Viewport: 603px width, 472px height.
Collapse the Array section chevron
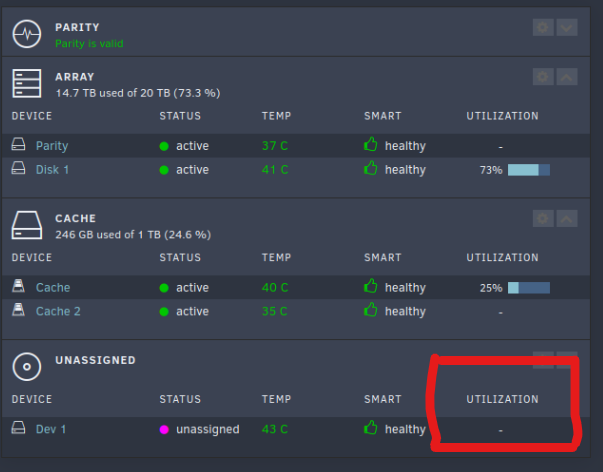pos(566,77)
